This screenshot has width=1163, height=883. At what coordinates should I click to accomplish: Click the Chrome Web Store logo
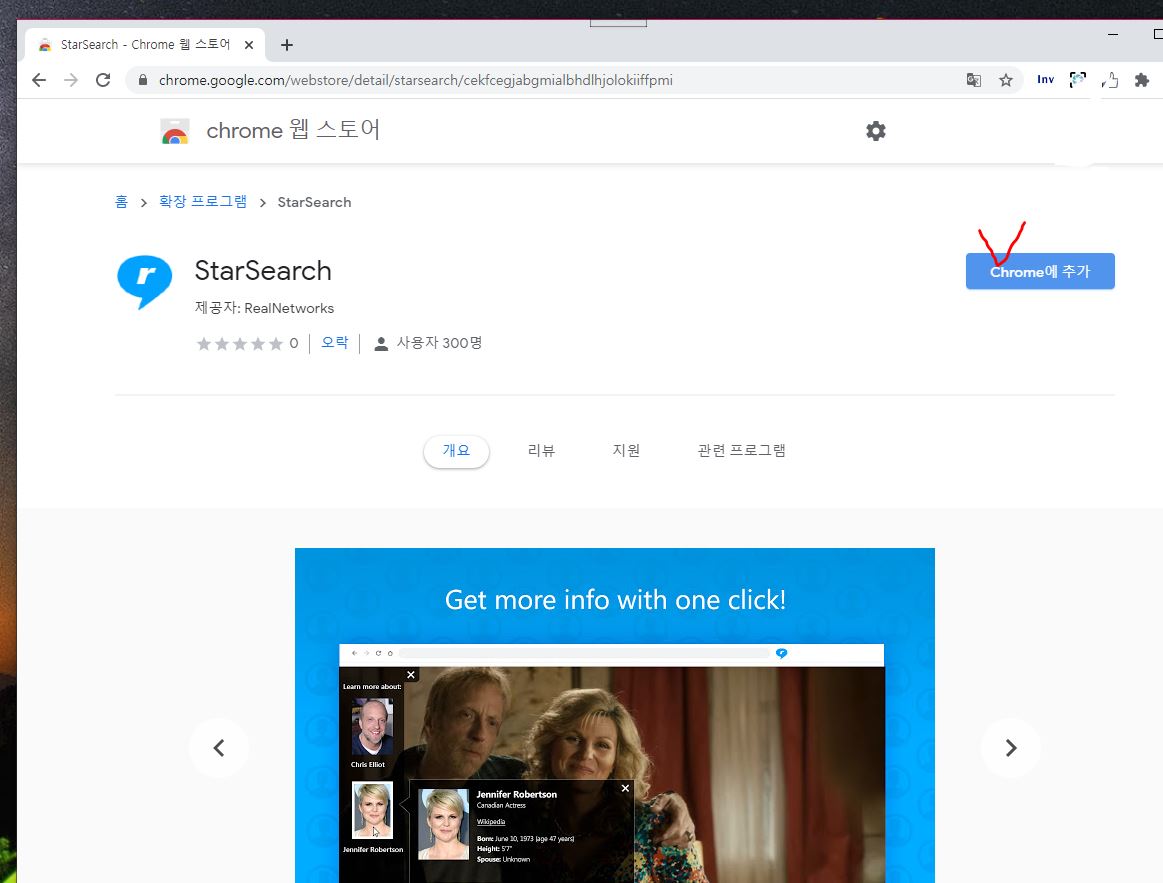point(175,131)
